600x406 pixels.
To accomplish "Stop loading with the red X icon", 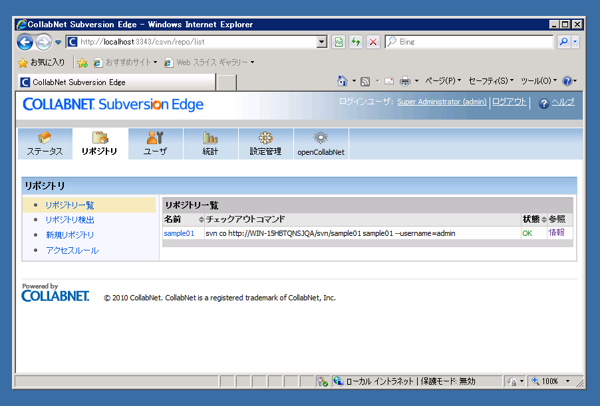I will pyautogui.click(x=373, y=42).
